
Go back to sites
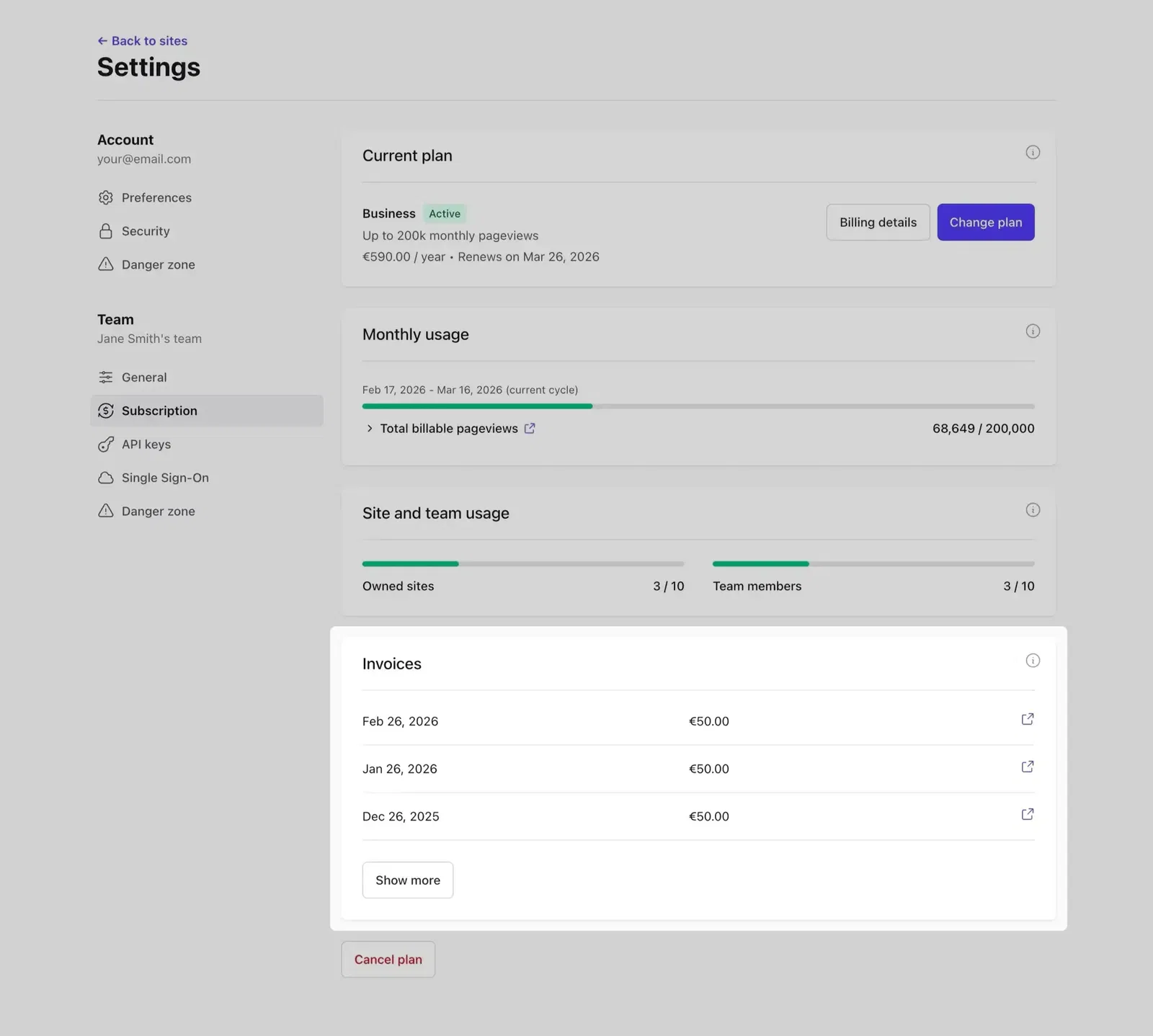point(142,40)
